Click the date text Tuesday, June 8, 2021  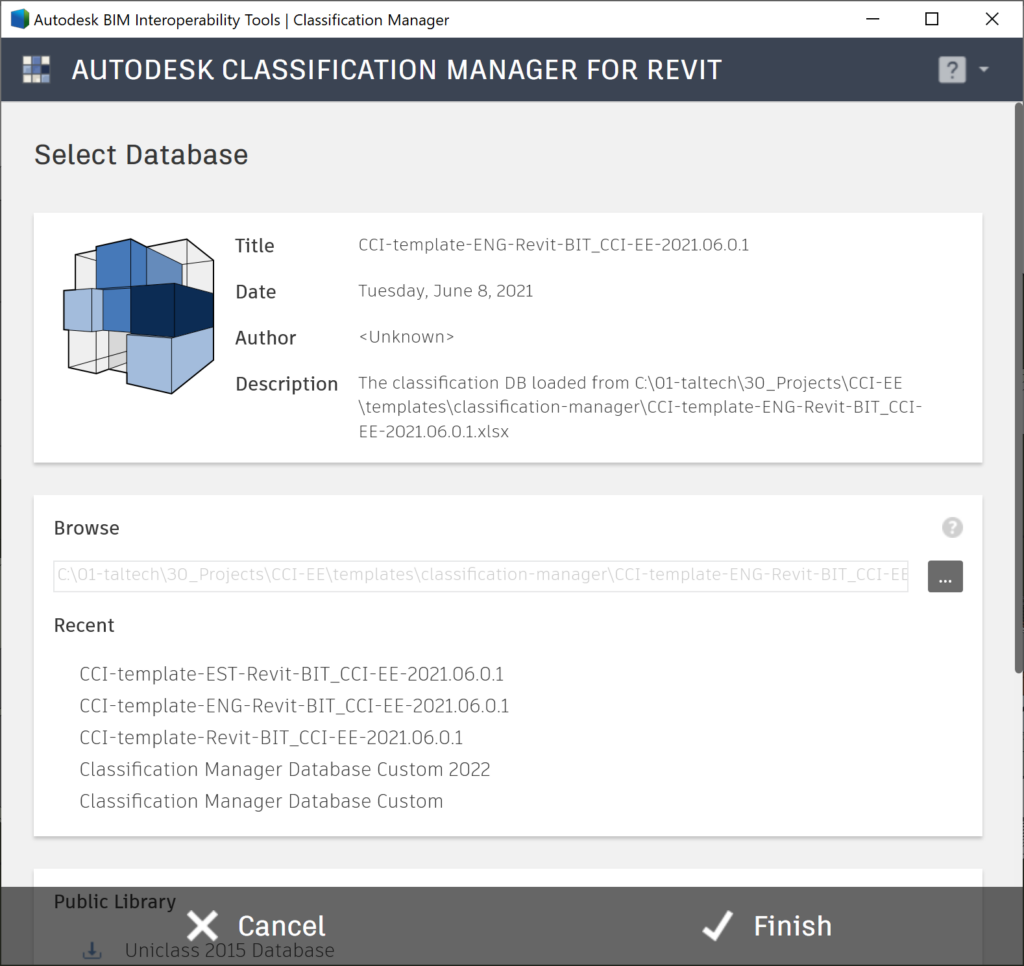click(x=445, y=291)
